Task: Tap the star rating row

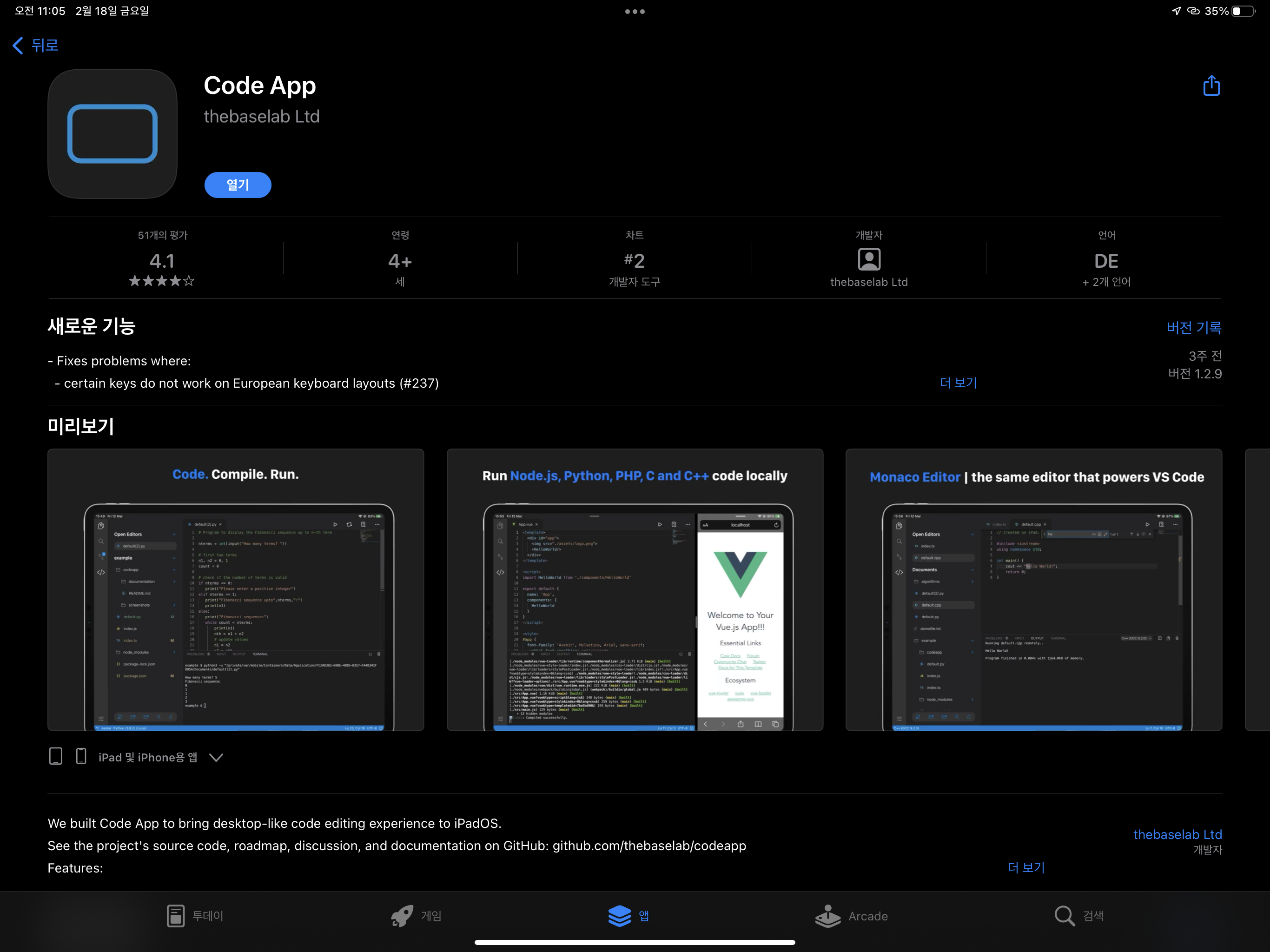Action: tap(161, 281)
